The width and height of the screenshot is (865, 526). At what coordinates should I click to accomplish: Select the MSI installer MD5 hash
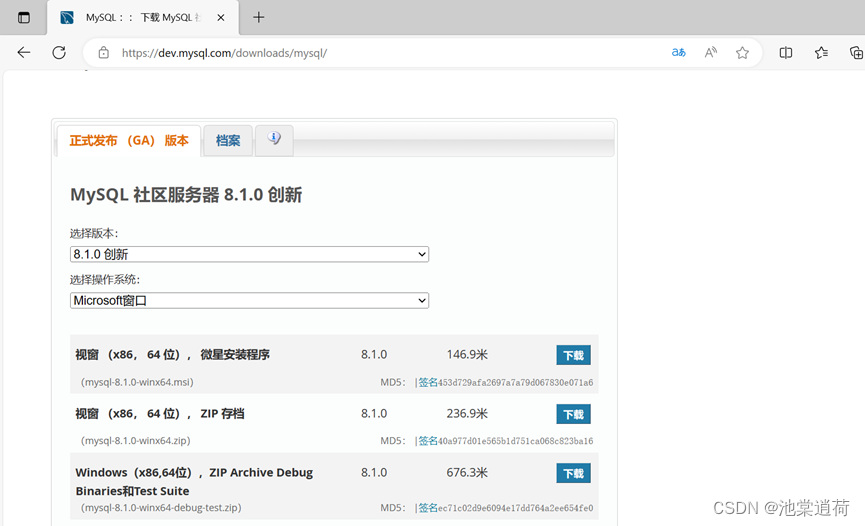tap(516, 382)
